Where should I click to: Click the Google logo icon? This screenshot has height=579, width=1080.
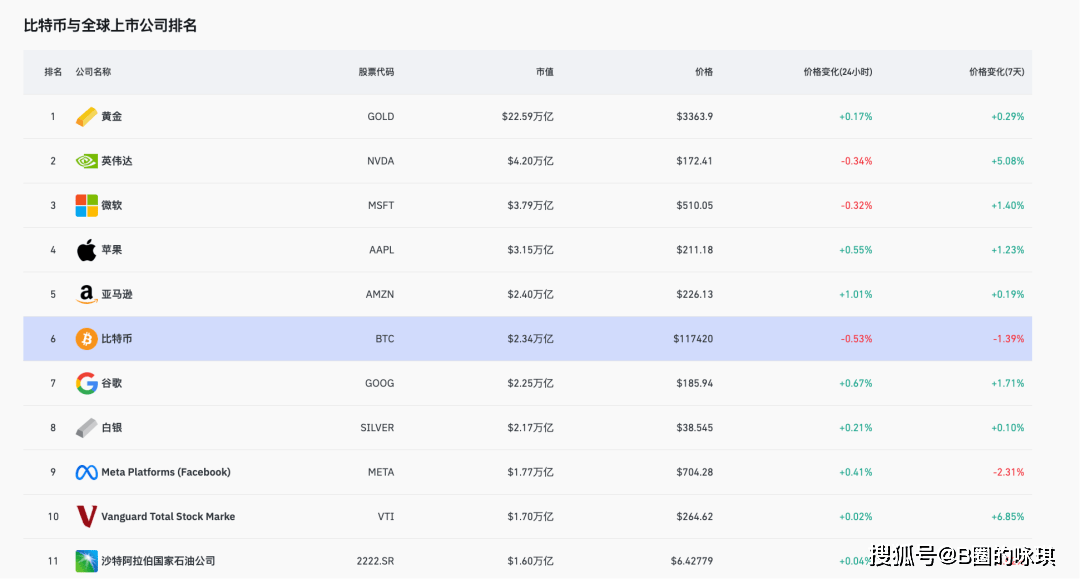(86, 383)
